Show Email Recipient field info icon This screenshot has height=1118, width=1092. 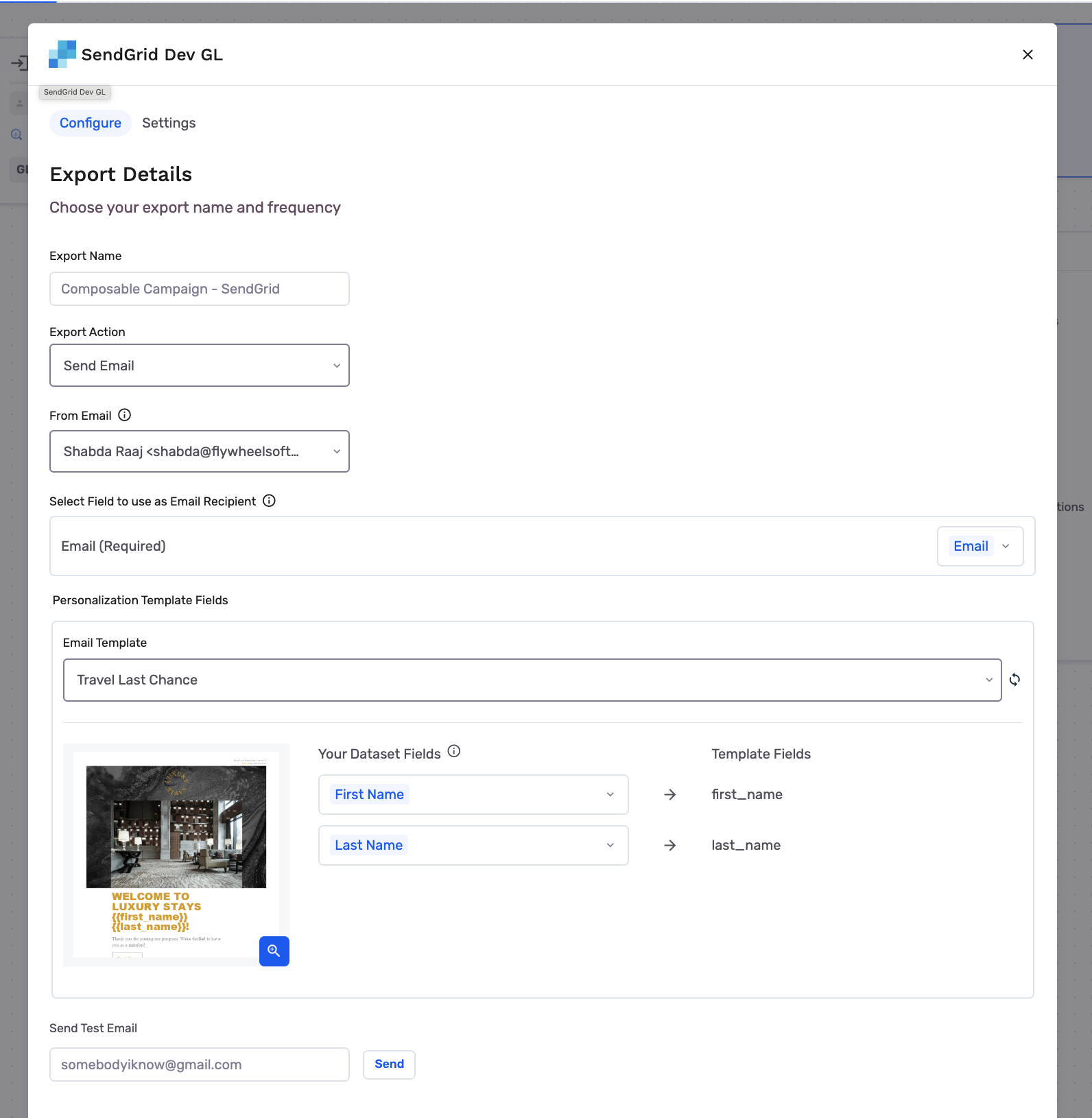[269, 501]
